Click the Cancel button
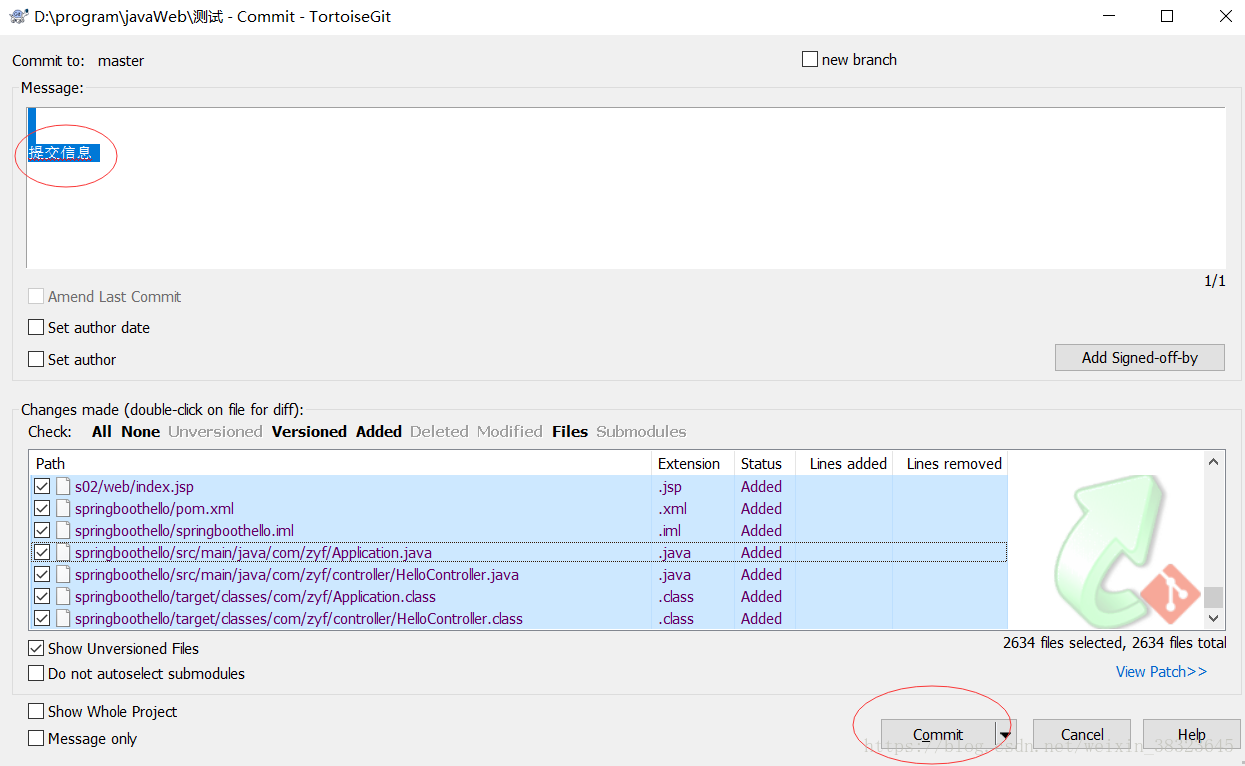The image size is (1245, 766). (1082, 735)
